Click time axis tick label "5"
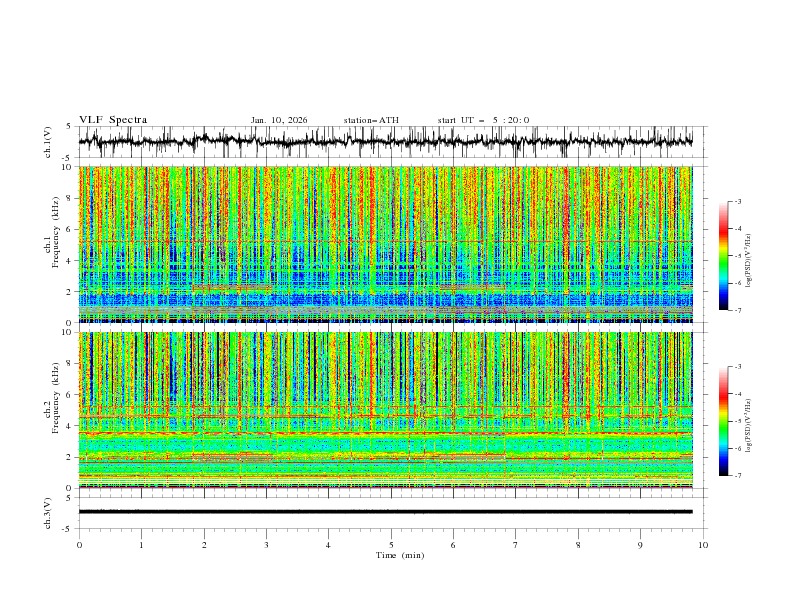792x612 pixels. [391, 545]
